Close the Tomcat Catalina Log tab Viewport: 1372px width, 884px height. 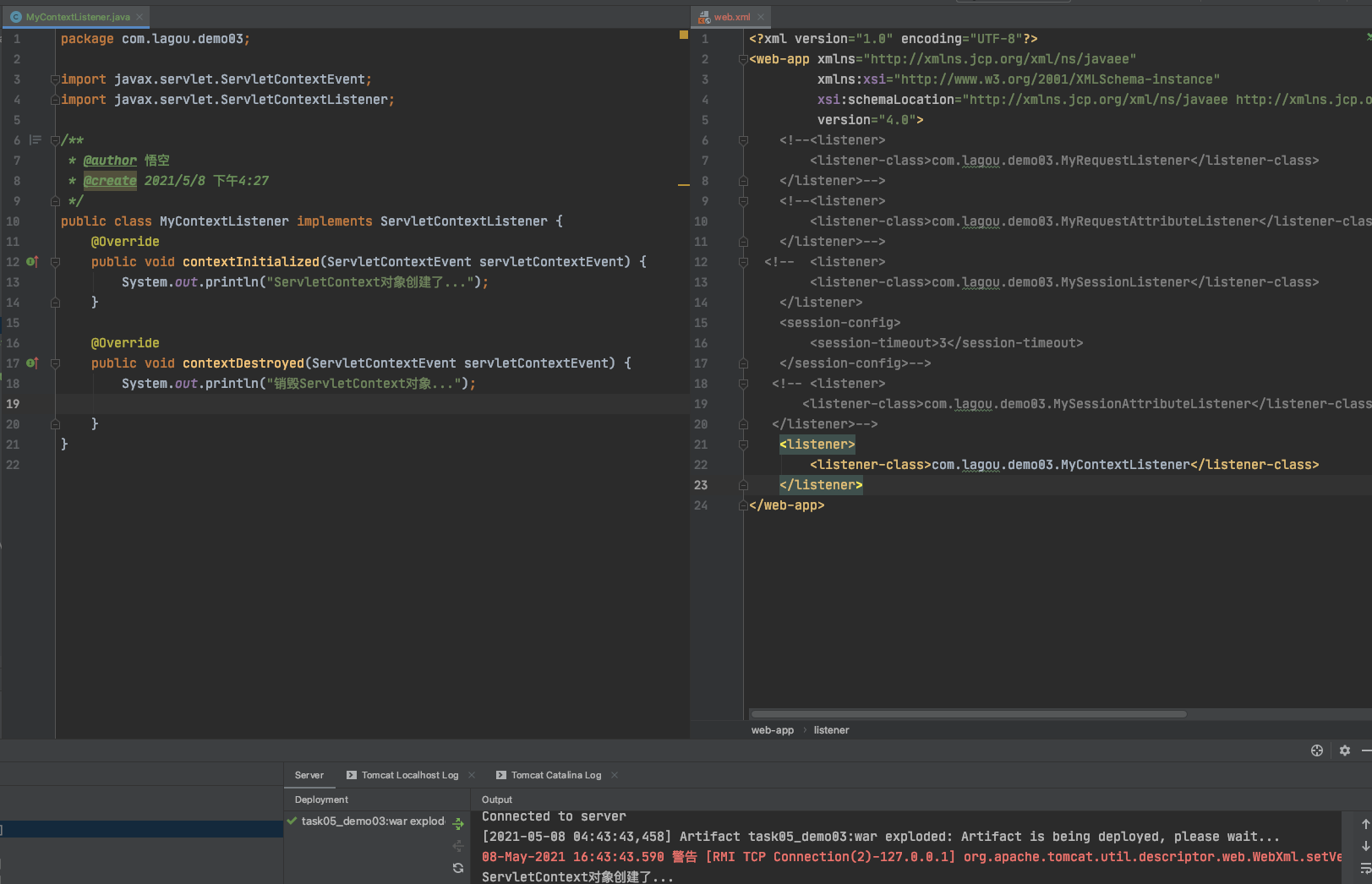pyautogui.click(x=615, y=775)
